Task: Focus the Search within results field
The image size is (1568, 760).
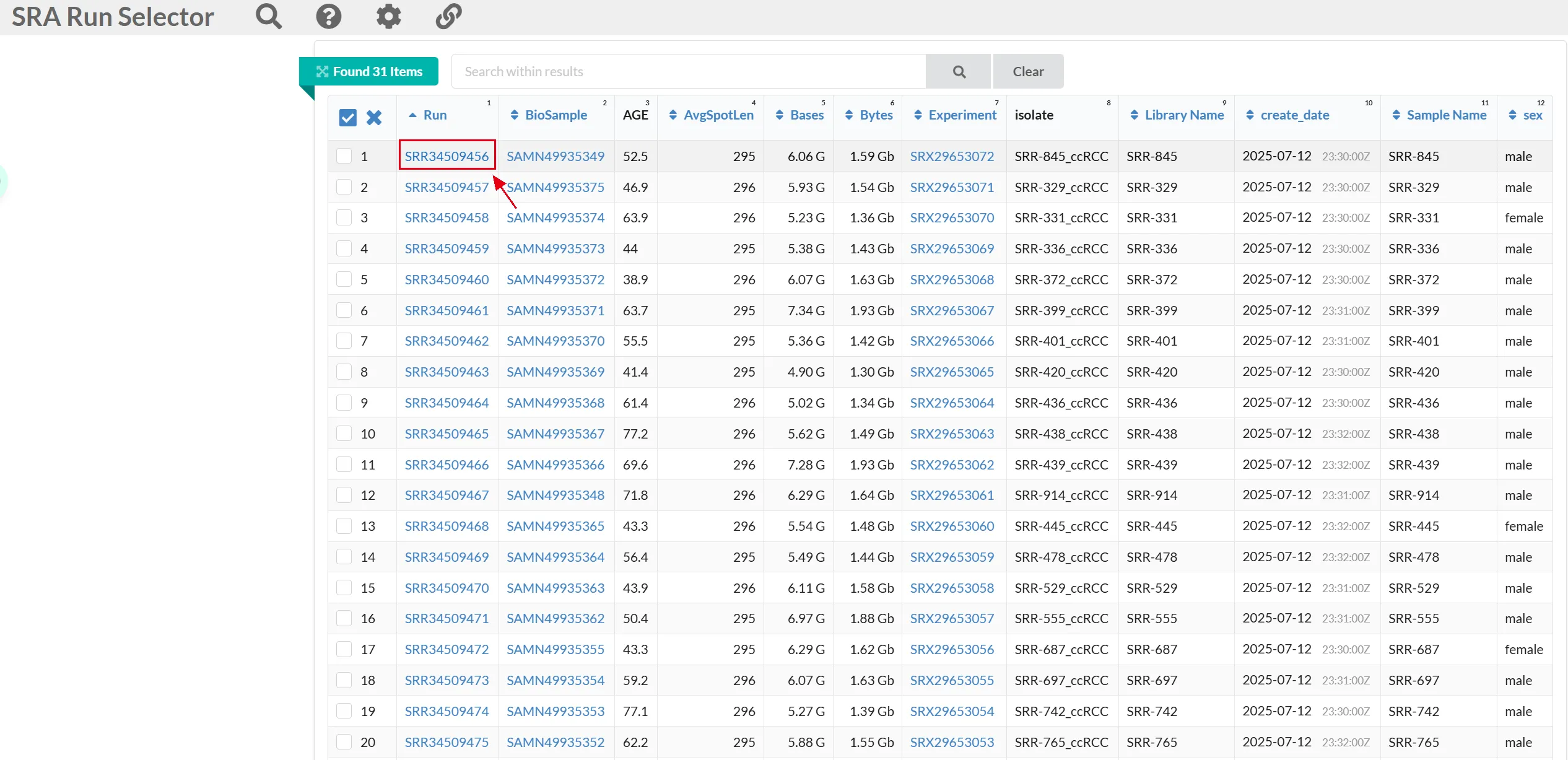Action: tap(688, 72)
